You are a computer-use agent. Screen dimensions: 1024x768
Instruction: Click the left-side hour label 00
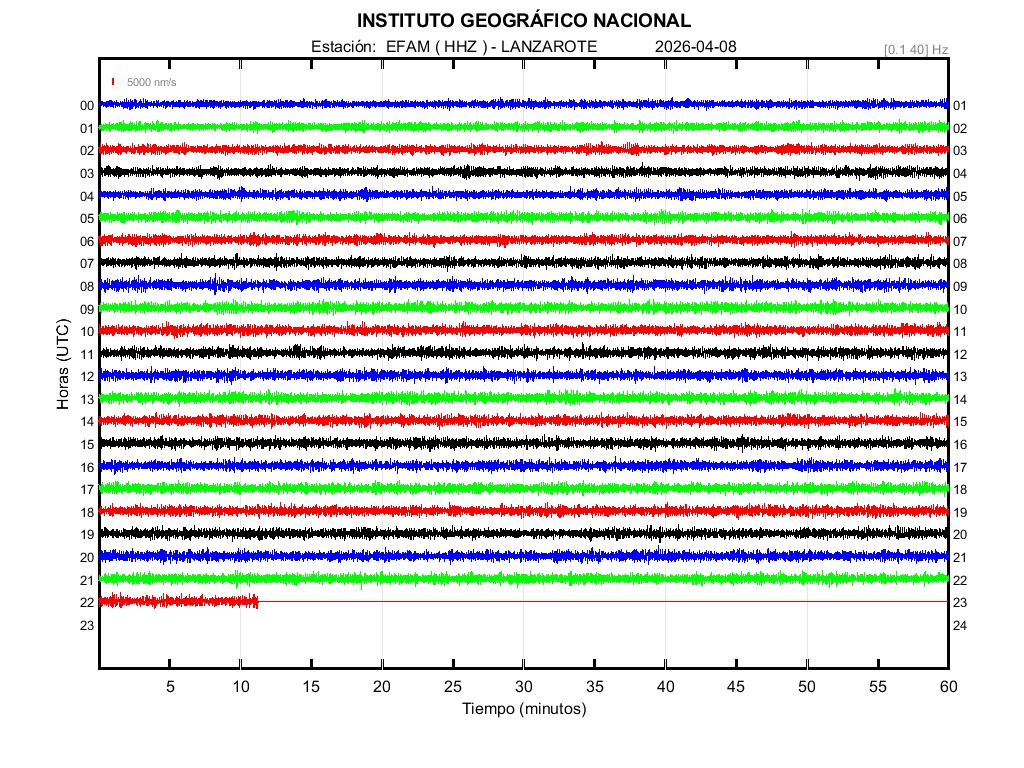[x=87, y=106]
